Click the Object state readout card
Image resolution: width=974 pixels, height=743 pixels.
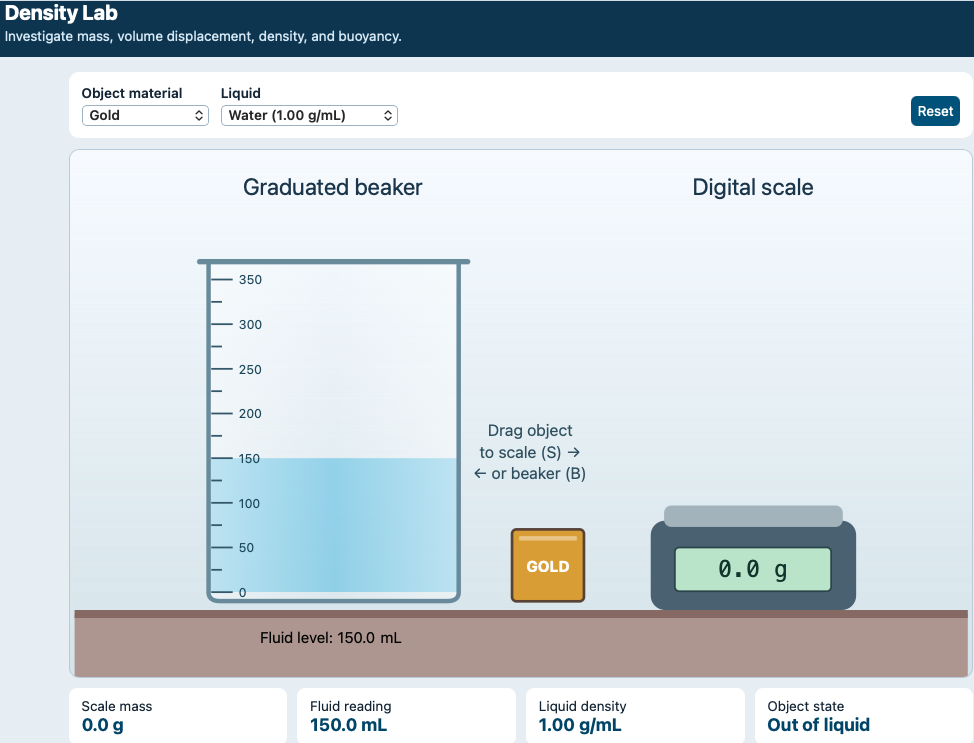863,716
